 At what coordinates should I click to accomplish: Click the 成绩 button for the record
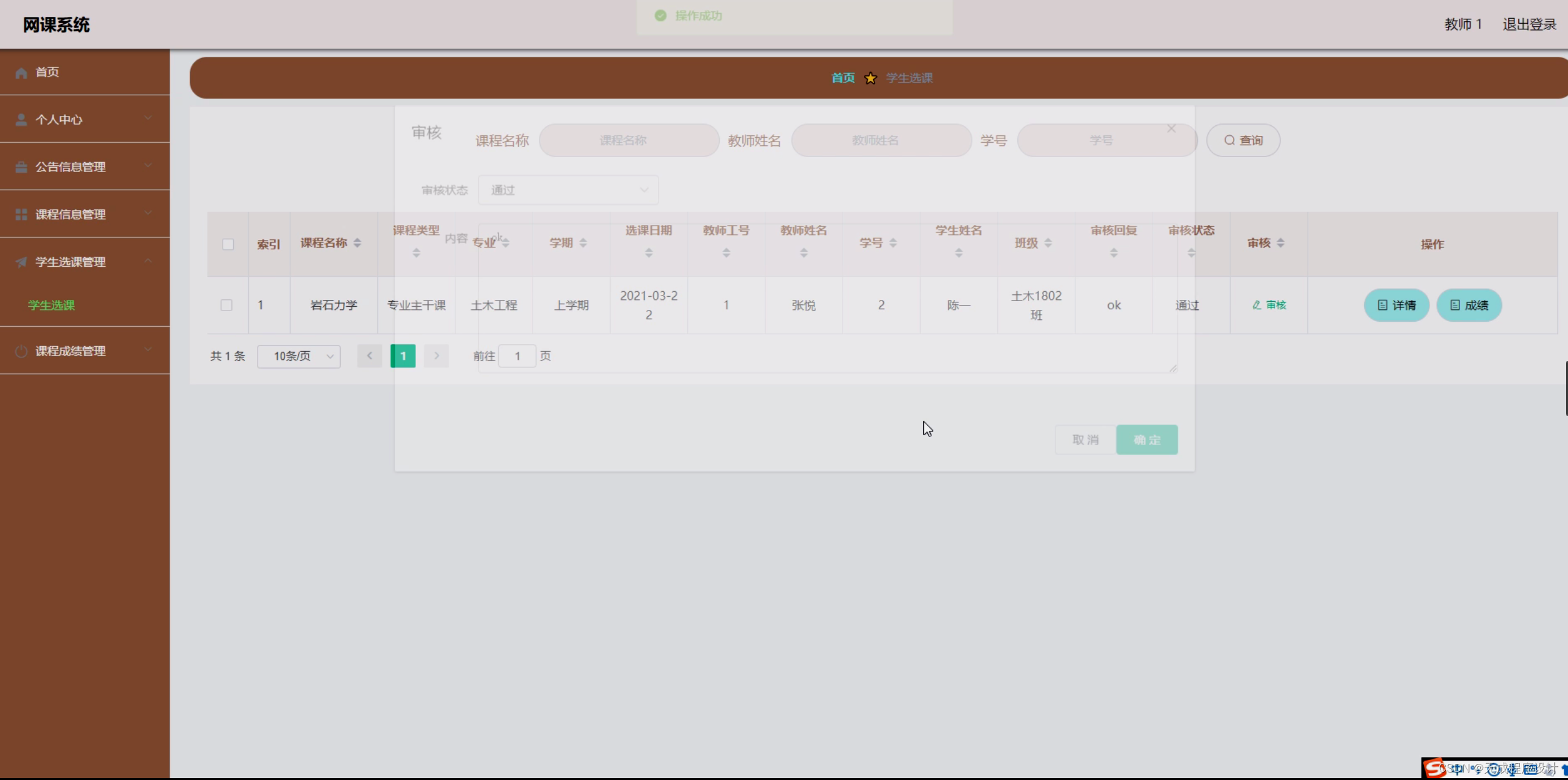click(1469, 305)
